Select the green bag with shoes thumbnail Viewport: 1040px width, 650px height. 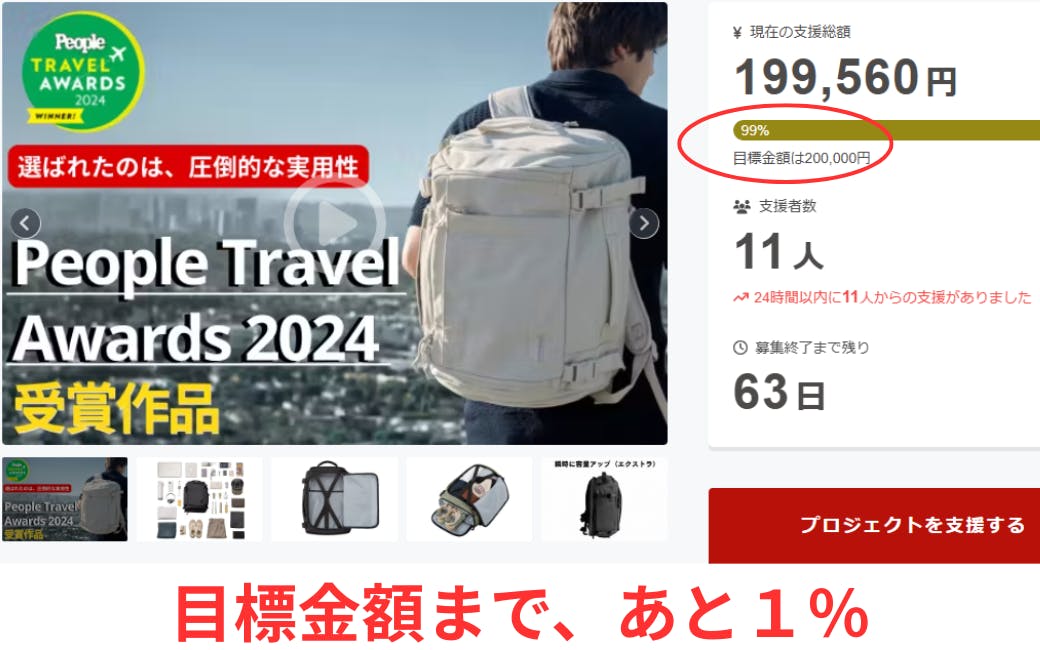470,499
